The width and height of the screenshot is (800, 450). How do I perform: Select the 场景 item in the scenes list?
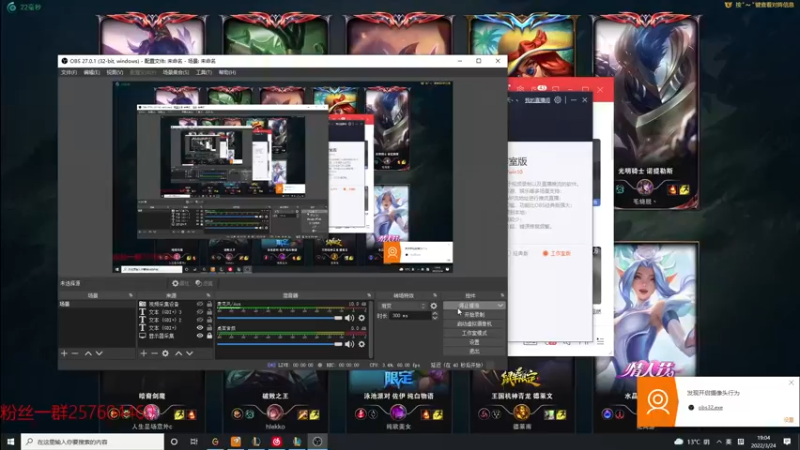click(x=97, y=304)
